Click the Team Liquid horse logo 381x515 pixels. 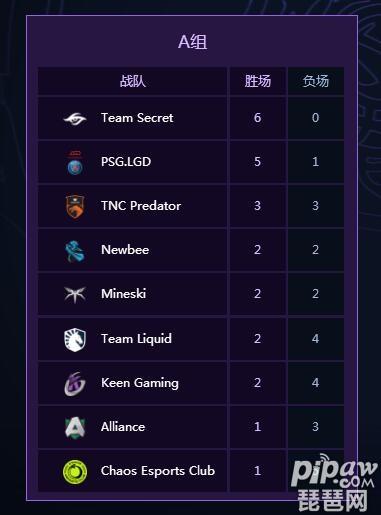pyautogui.click(x=75, y=340)
